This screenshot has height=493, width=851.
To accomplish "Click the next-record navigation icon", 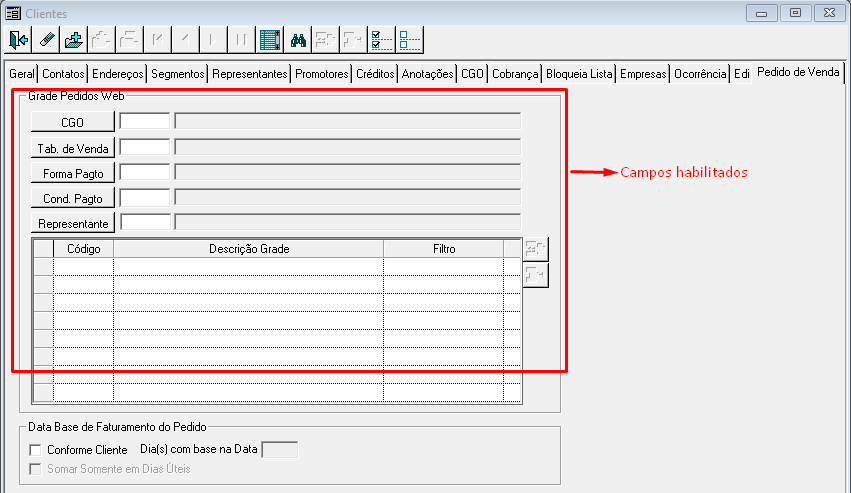I will coord(213,40).
